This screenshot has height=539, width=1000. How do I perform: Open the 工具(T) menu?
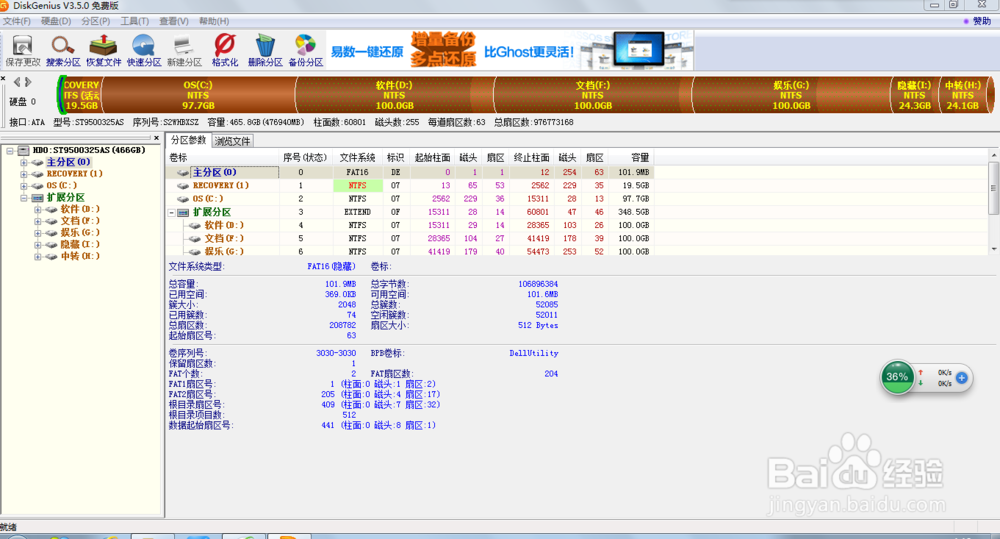(135, 21)
